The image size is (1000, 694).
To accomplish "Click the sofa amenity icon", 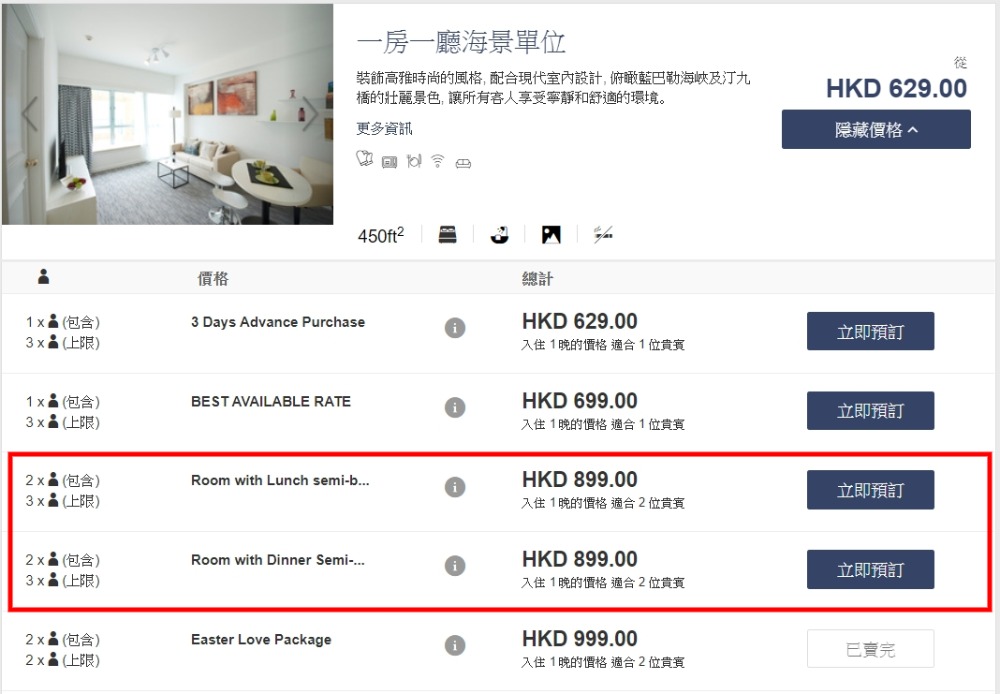I will coord(463,162).
